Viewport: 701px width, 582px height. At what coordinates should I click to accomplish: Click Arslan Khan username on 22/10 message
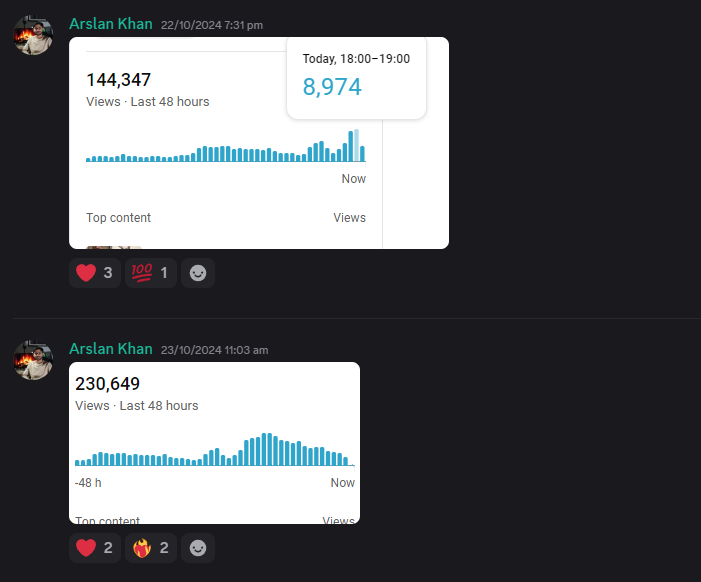[111, 24]
